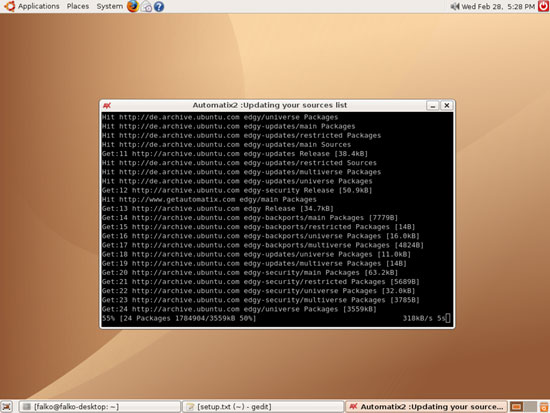Click the Automatix2 window title bar
This screenshot has height=413, width=550.
269,105
